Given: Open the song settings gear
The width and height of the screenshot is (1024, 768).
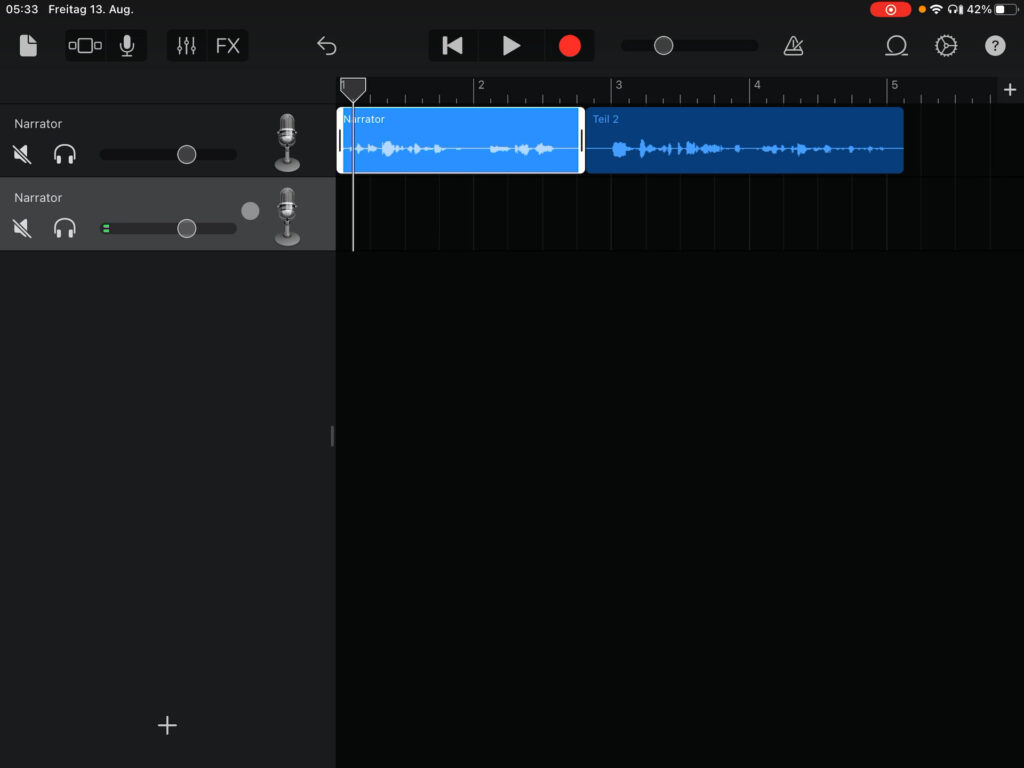Looking at the screenshot, I should 946,46.
